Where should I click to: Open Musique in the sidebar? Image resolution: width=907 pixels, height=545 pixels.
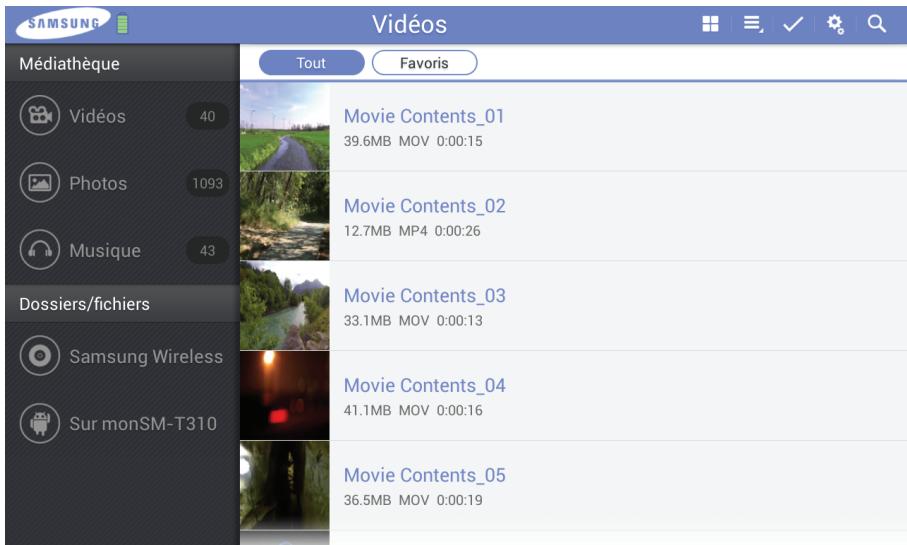tap(123, 250)
